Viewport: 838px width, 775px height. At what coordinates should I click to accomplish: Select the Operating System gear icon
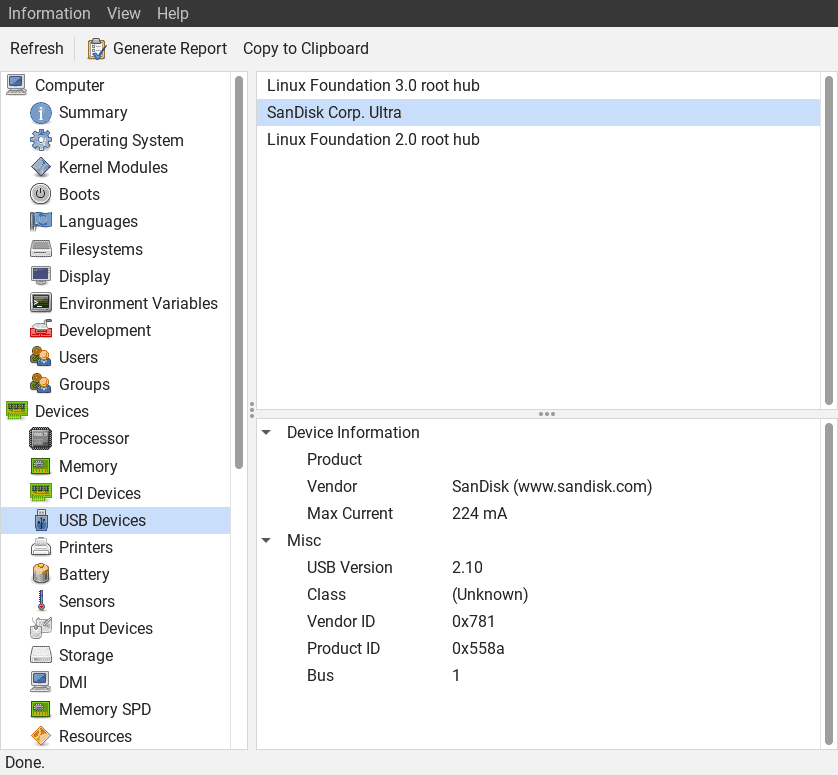[x=41, y=140]
